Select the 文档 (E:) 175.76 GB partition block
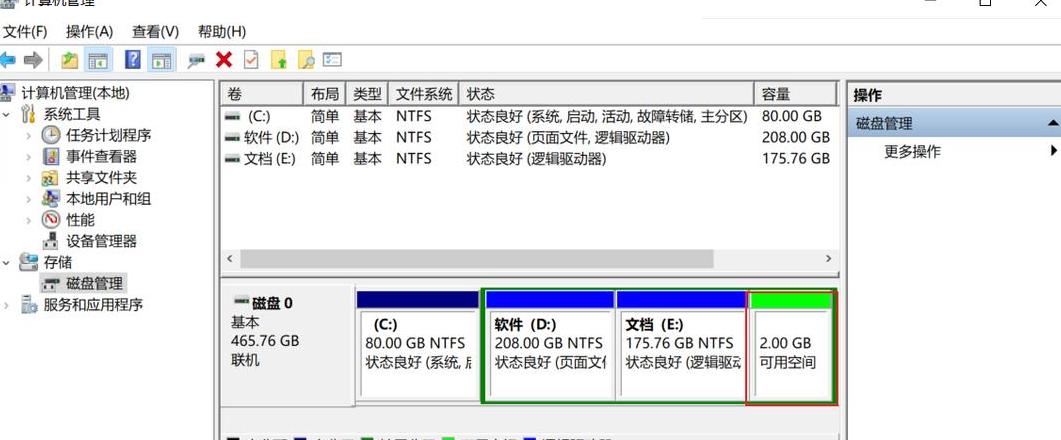1061x440 pixels. click(681, 345)
